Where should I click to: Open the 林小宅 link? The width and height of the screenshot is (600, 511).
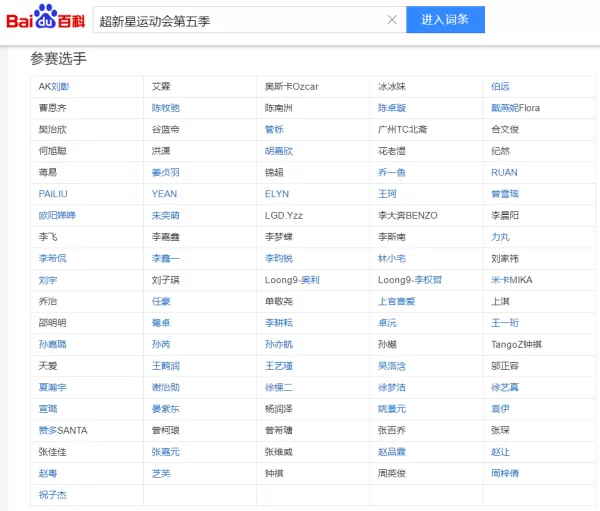391,258
